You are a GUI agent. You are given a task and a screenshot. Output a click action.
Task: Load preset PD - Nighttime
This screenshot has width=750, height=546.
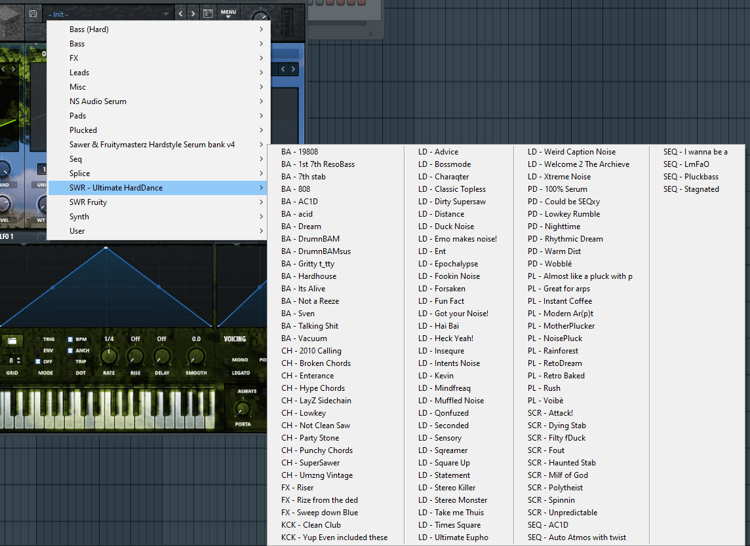[x=554, y=226]
